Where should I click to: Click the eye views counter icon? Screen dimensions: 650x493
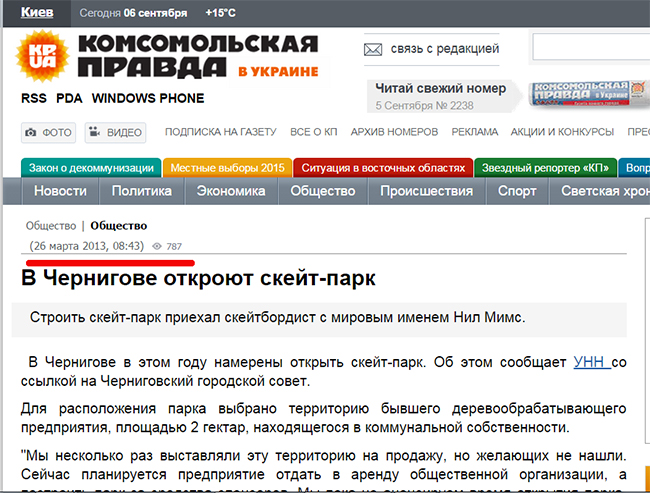156,246
